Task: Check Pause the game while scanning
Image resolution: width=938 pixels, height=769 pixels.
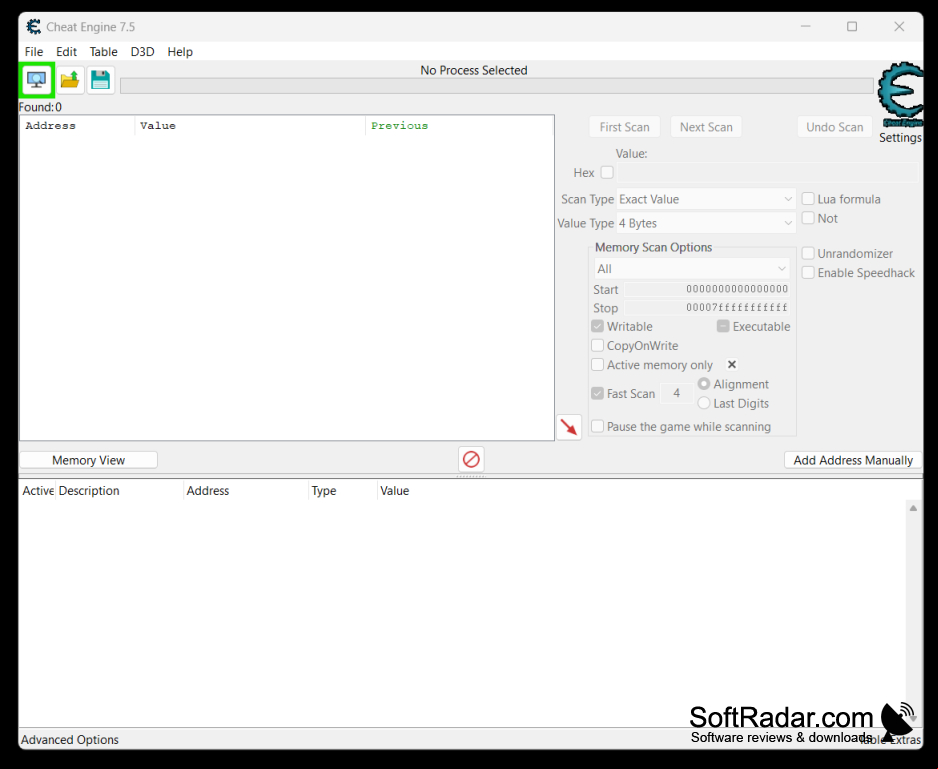Action: coord(597,426)
